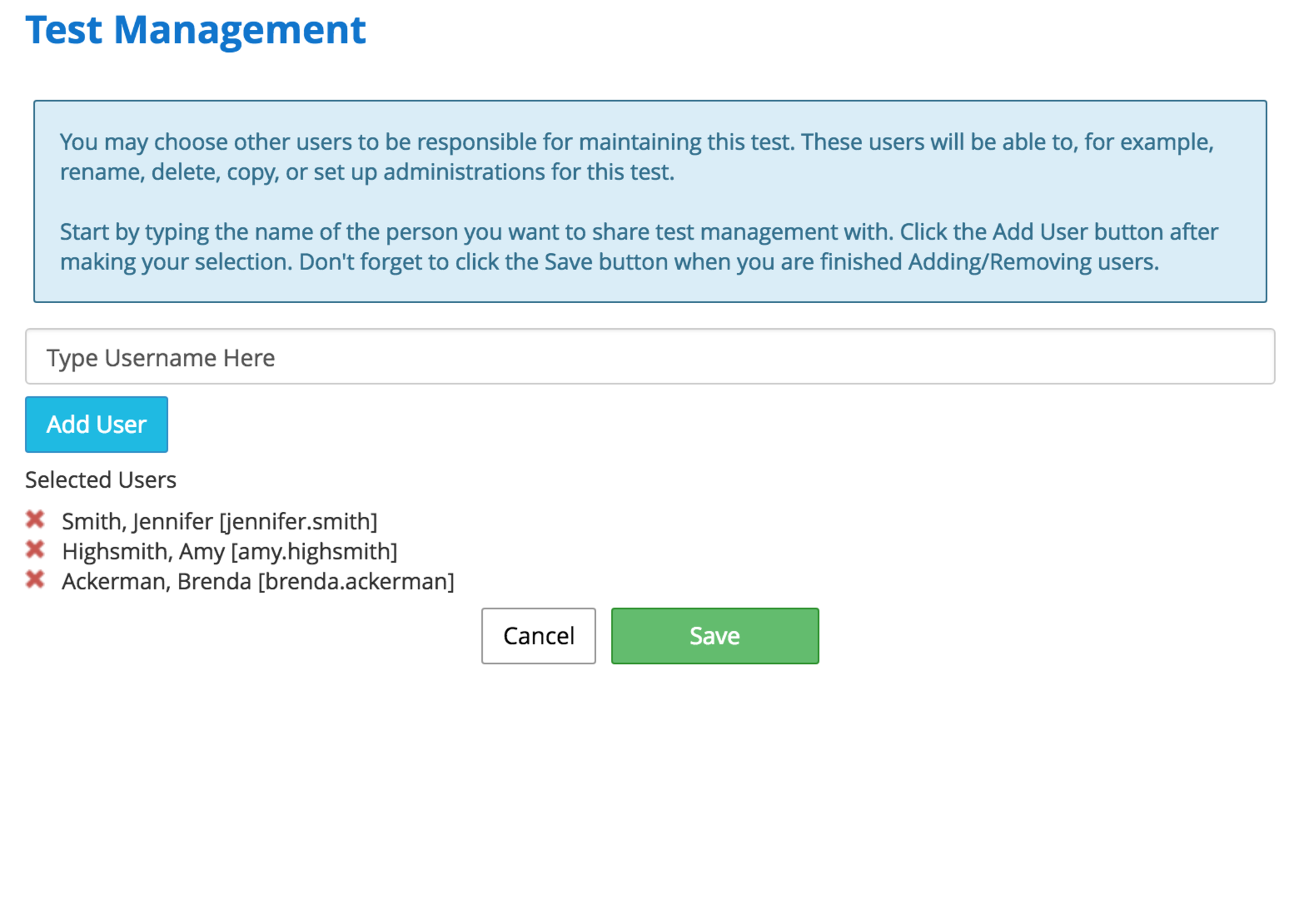1299x924 pixels.
Task: Save the selected users list
Action: 714,635
